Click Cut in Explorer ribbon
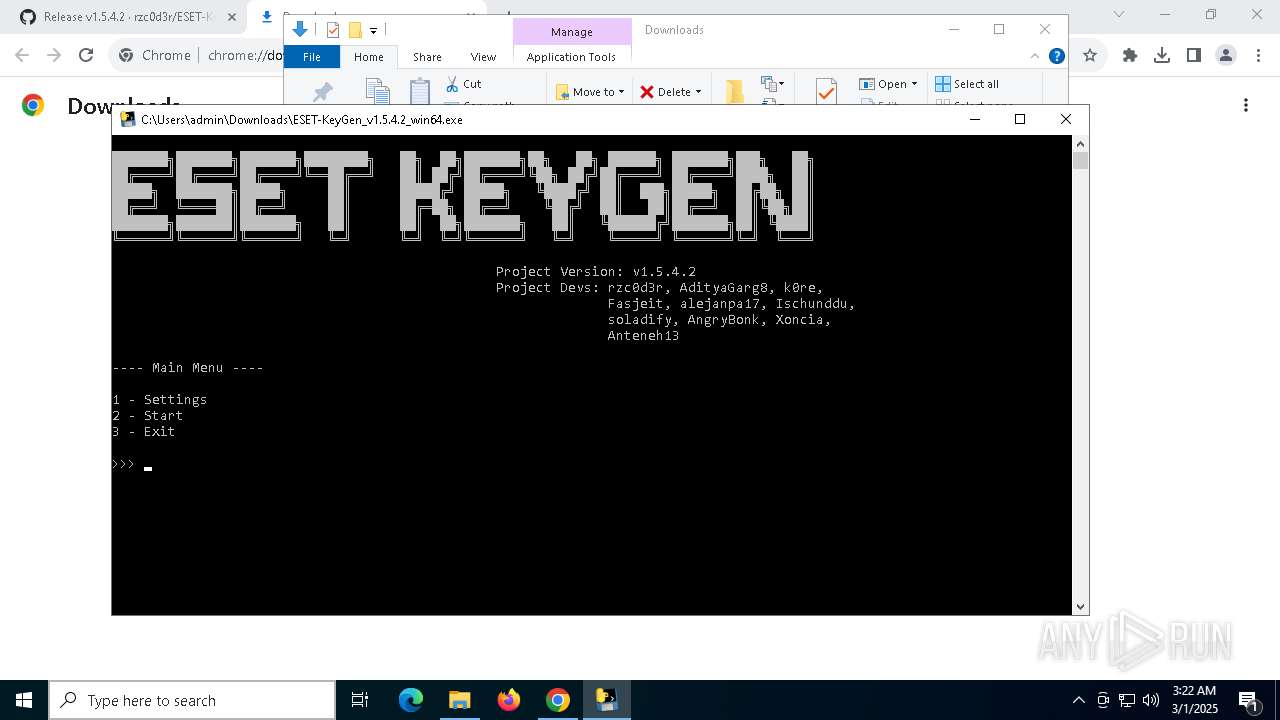Screen dimensions: 1280x720 (464, 84)
